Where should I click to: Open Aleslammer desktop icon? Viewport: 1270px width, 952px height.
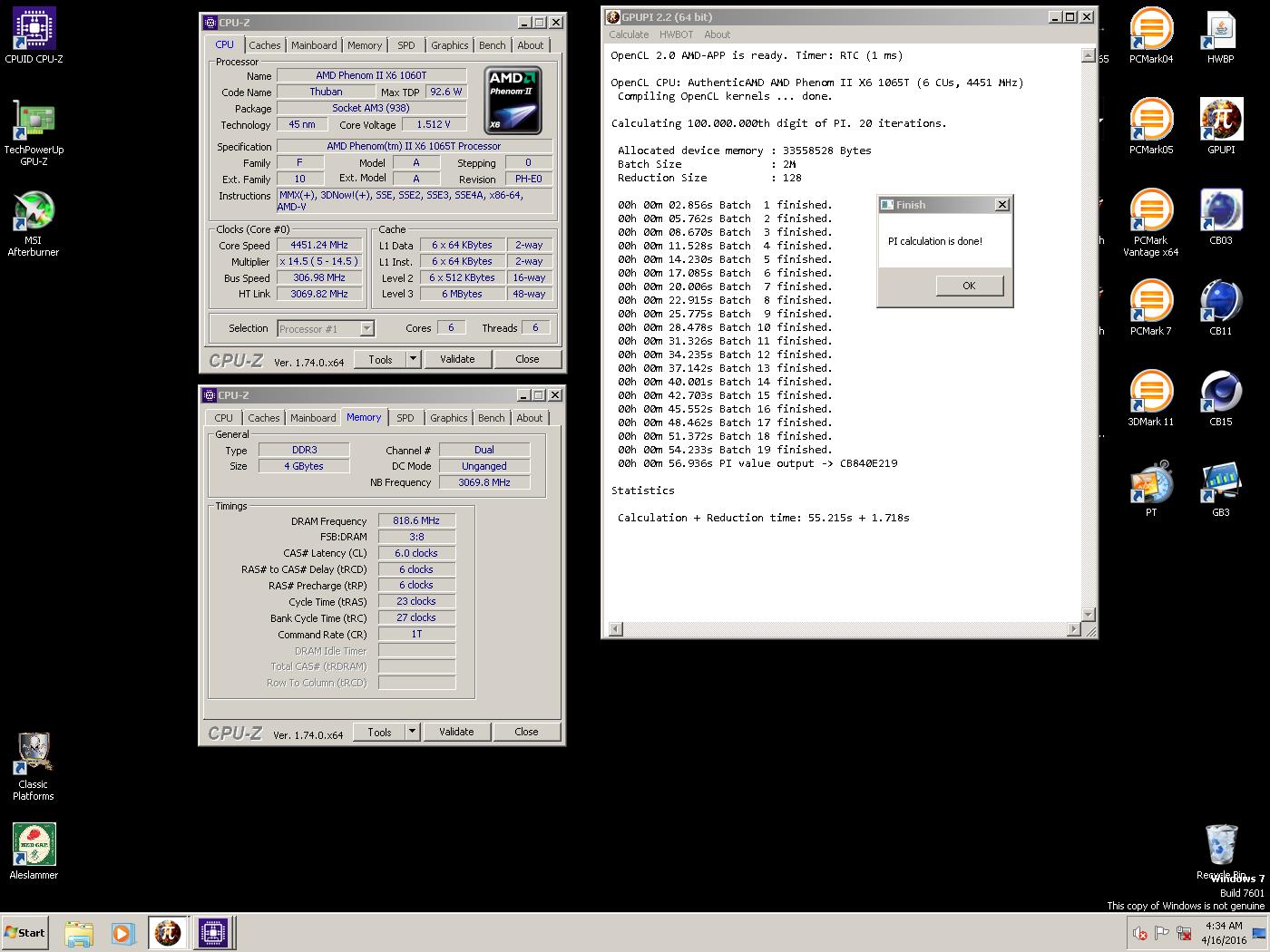34,851
